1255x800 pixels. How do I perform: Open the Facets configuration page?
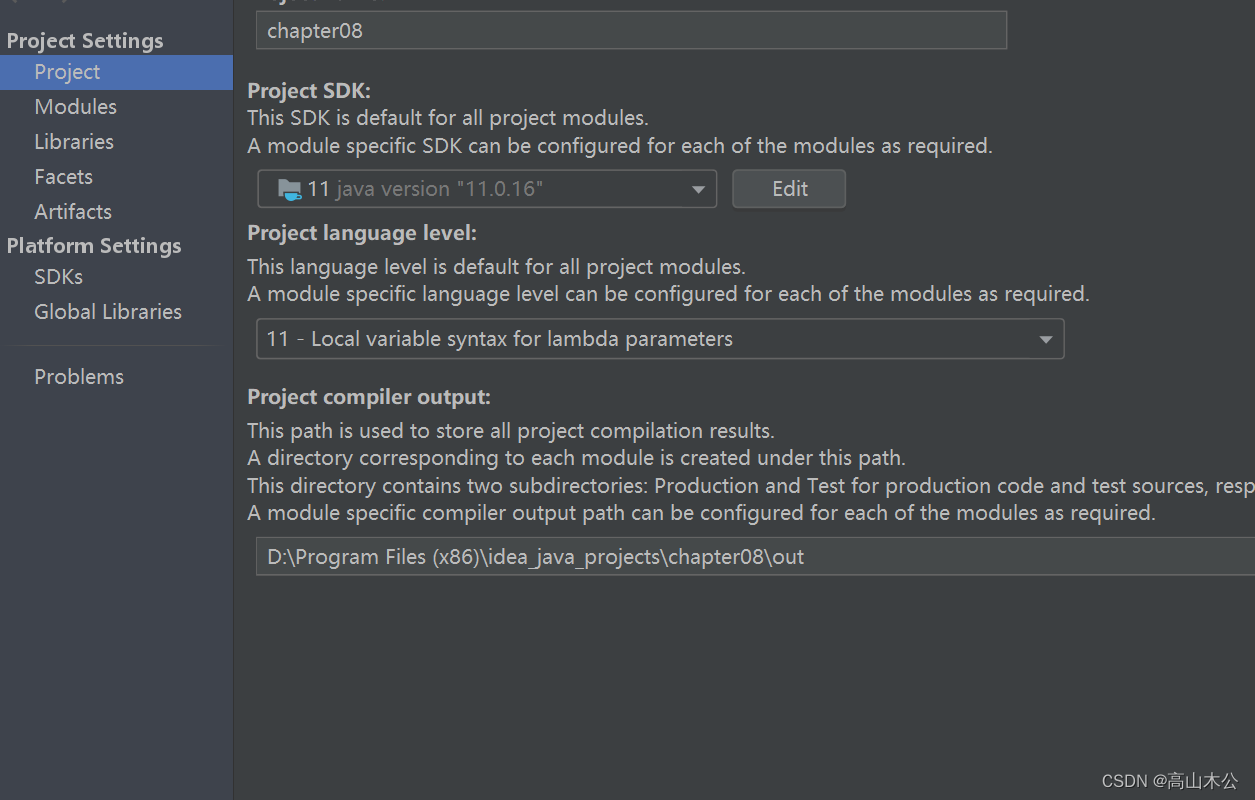click(62, 176)
